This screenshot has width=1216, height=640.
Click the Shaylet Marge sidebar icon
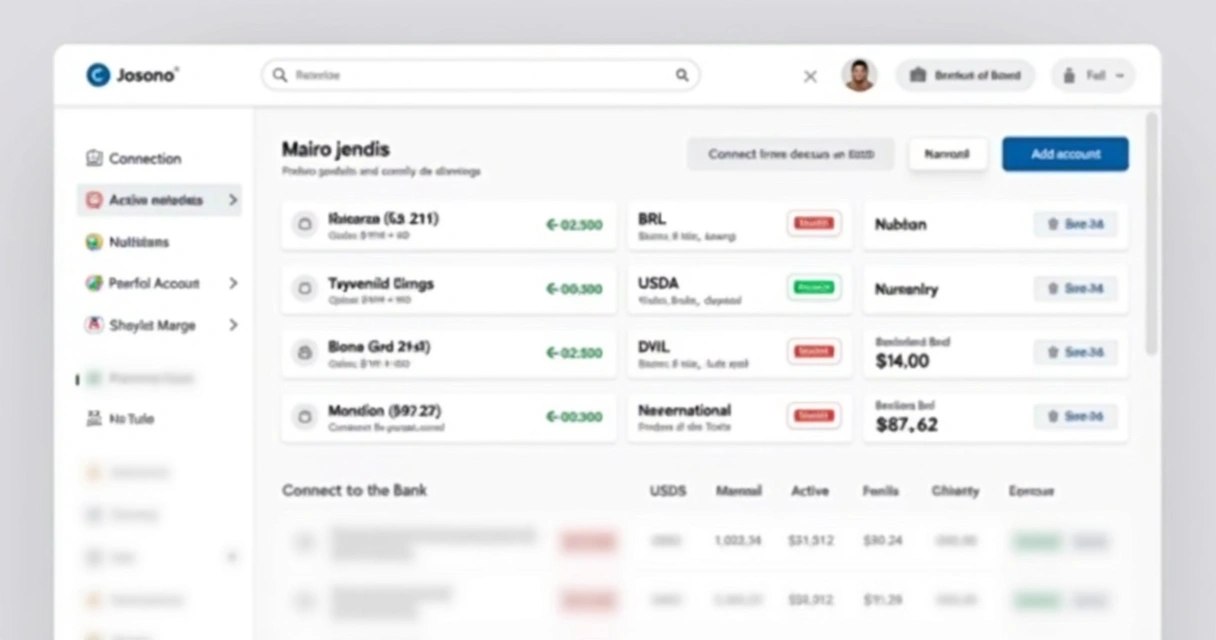pos(94,325)
